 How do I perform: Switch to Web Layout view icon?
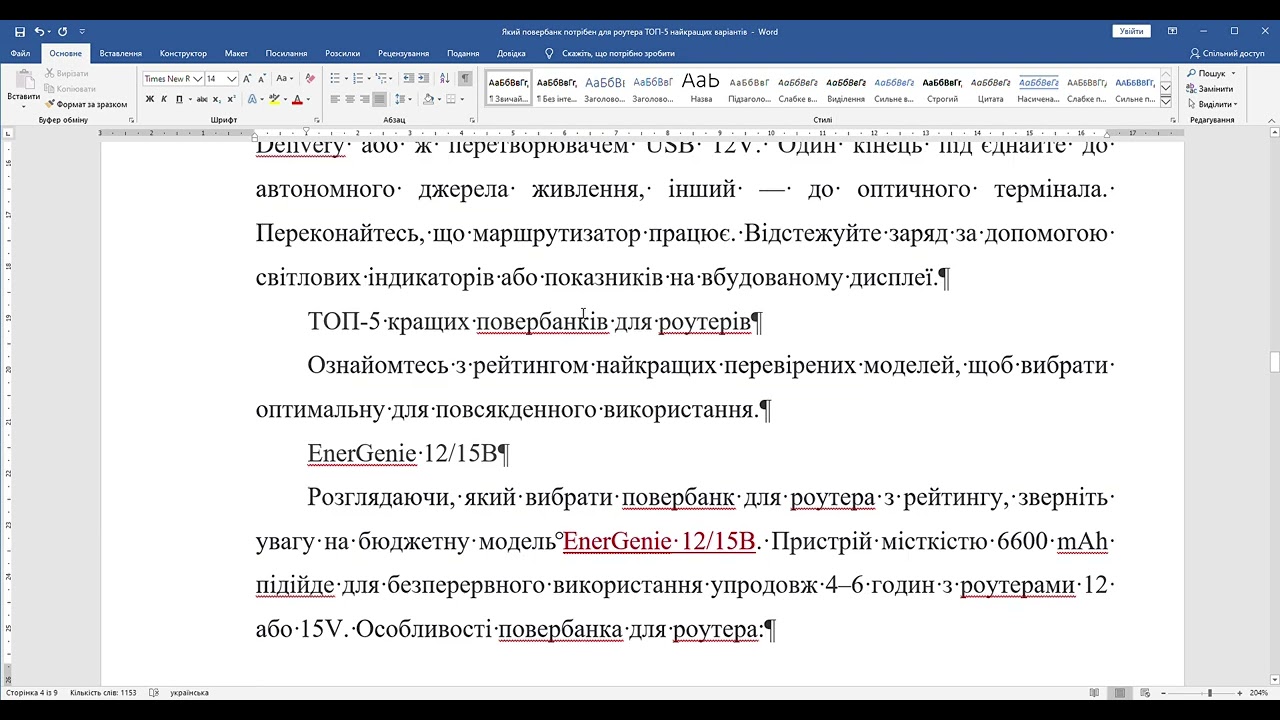tap(1145, 692)
